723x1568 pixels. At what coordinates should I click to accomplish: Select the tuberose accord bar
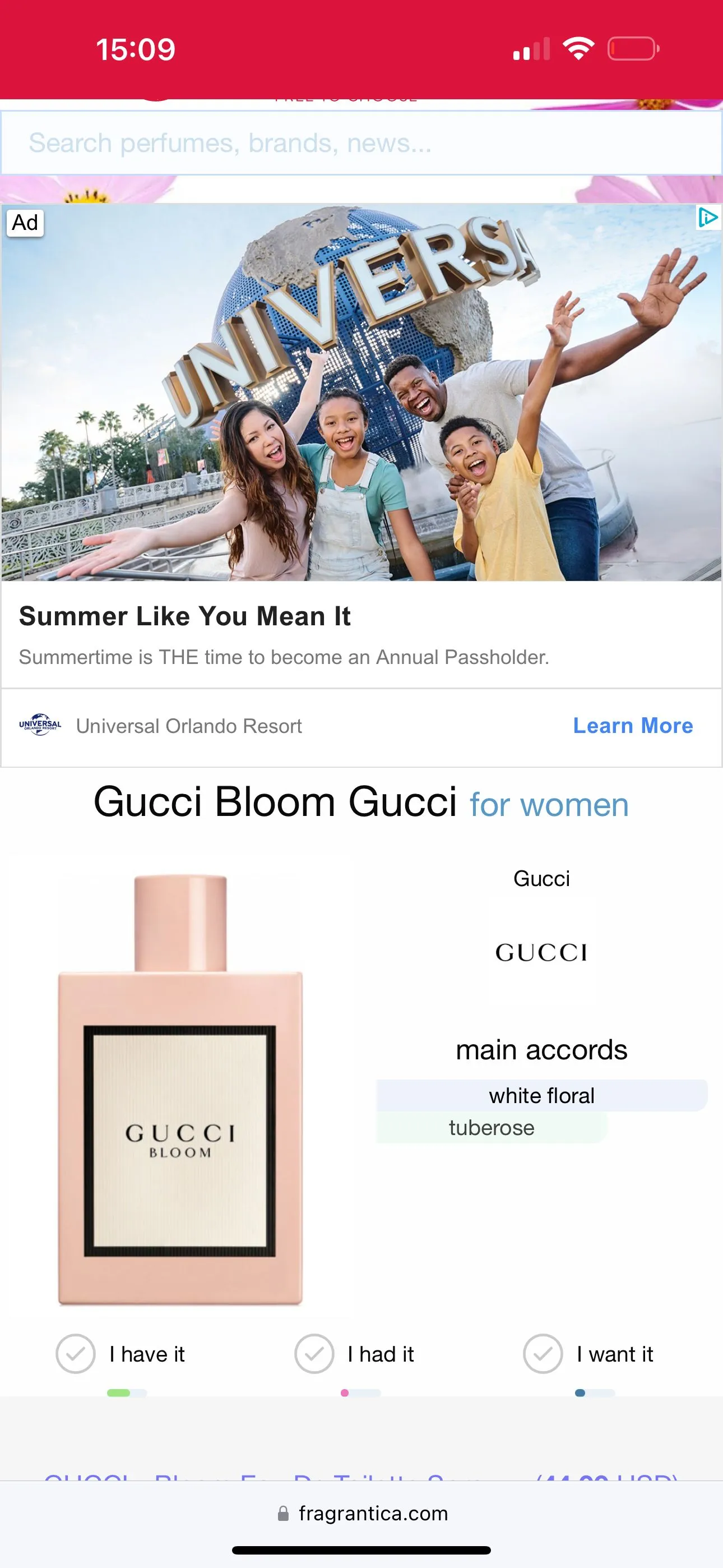point(492,1128)
